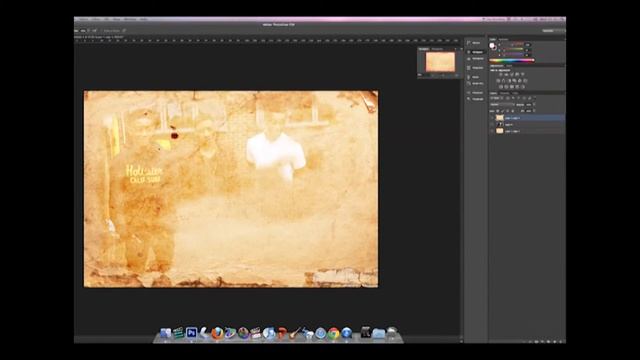Screen dimensions: 640x360
Task: Switch to the Swatches tab
Action: [x=503, y=39]
